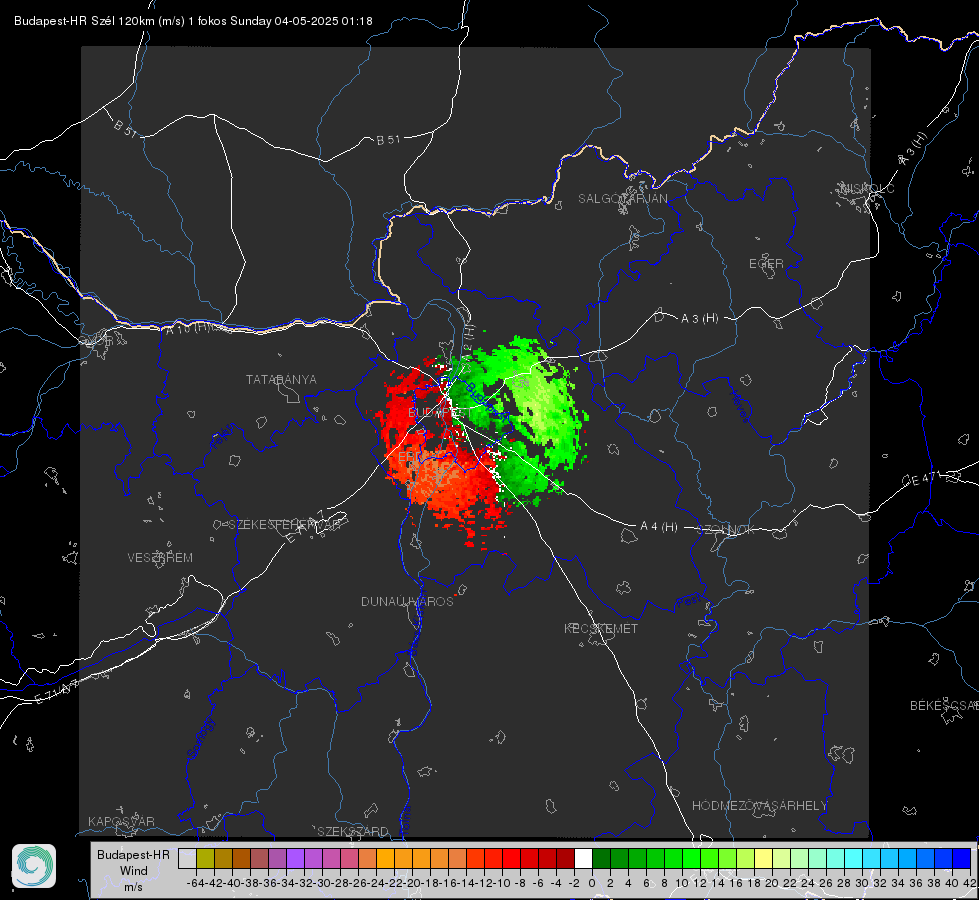Pick the light gray first legend swatch
The width and height of the screenshot is (979, 900).
point(187,858)
